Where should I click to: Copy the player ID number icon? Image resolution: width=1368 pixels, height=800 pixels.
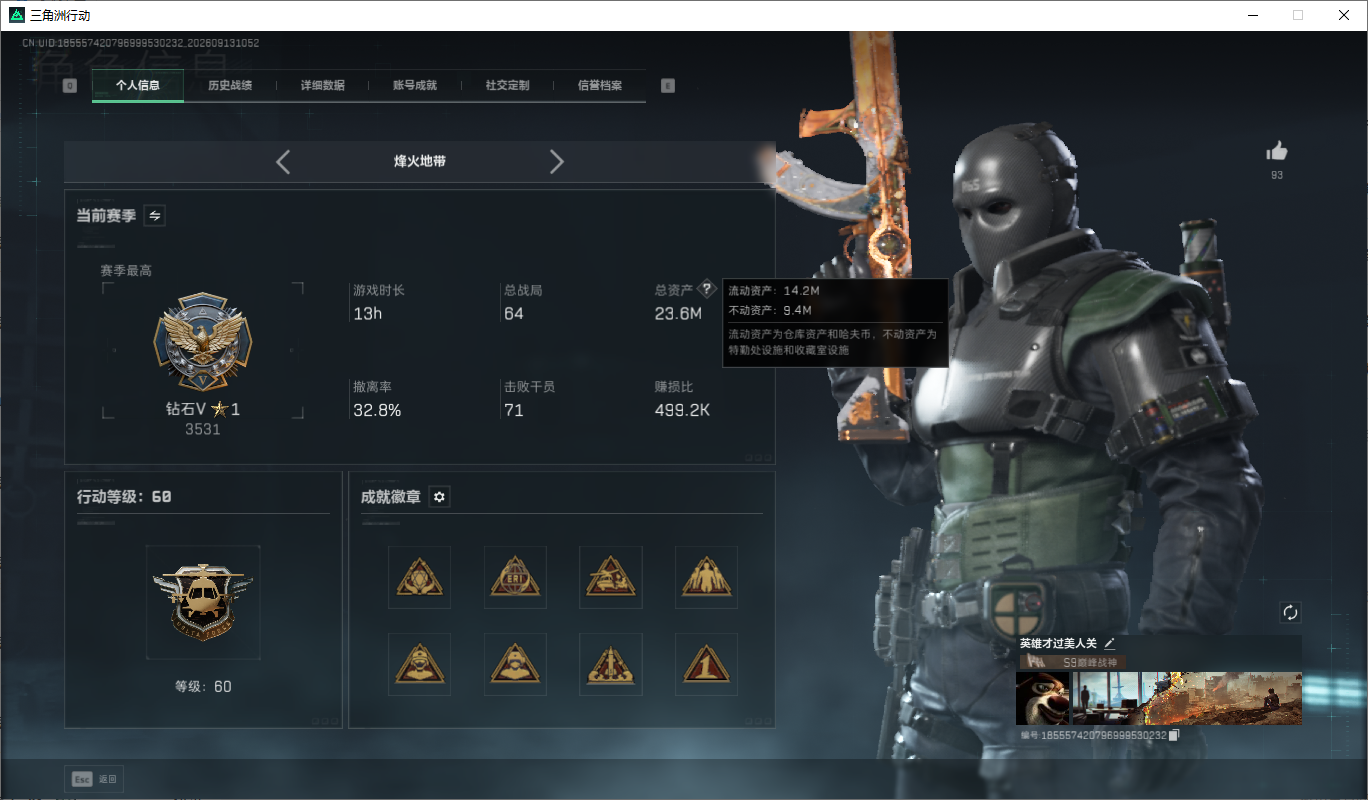(1175, 735)
